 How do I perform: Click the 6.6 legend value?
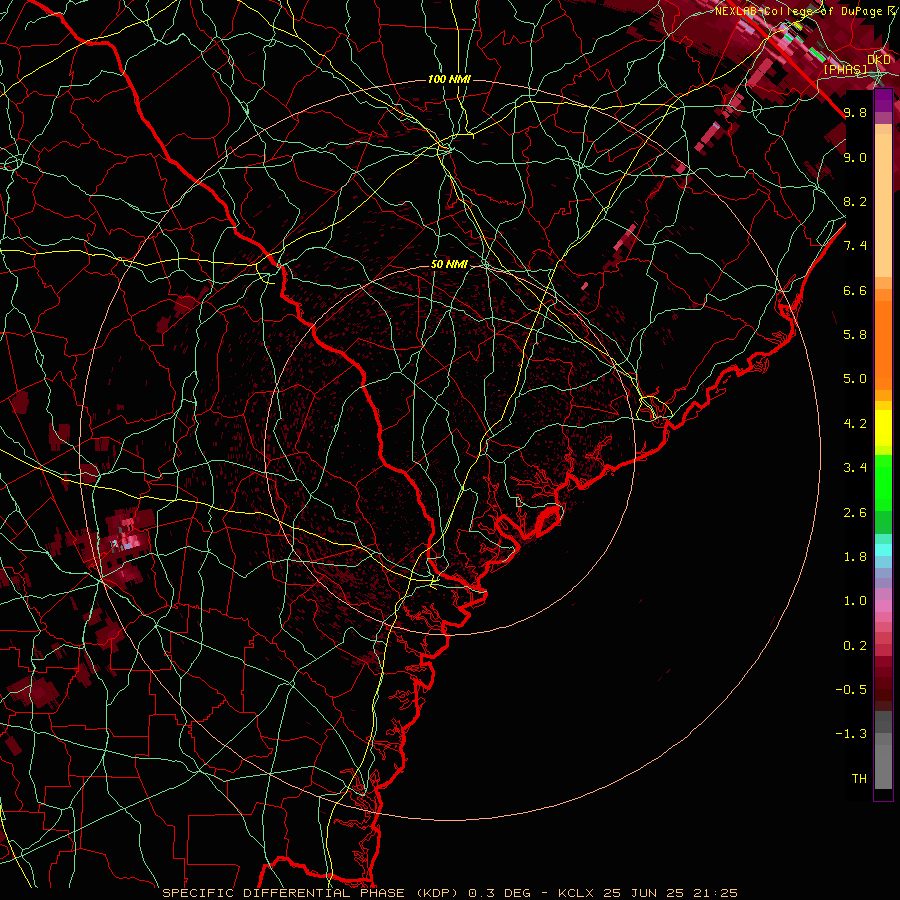click(855, 290)
